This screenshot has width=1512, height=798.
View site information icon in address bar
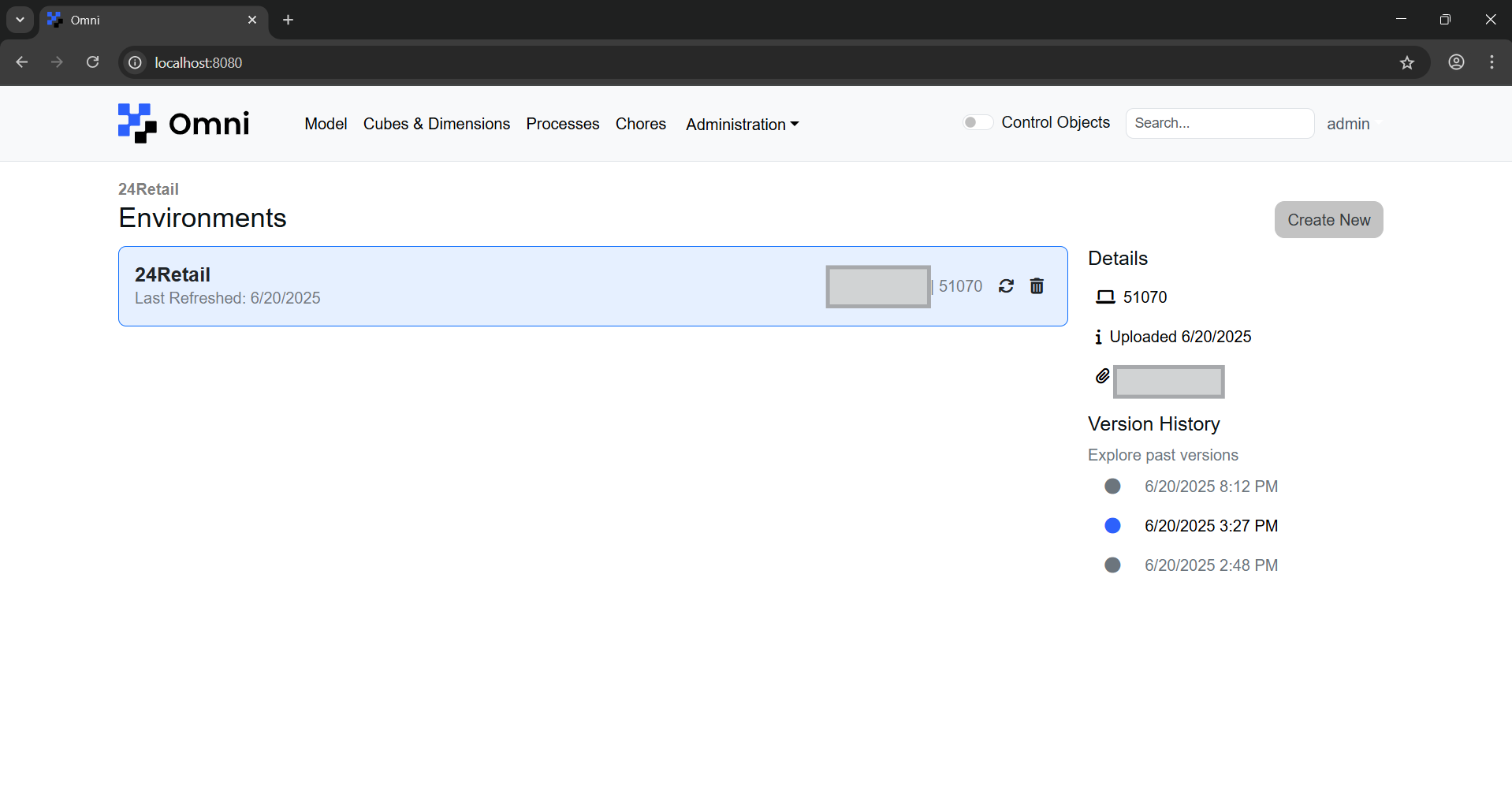click(136, 62)
